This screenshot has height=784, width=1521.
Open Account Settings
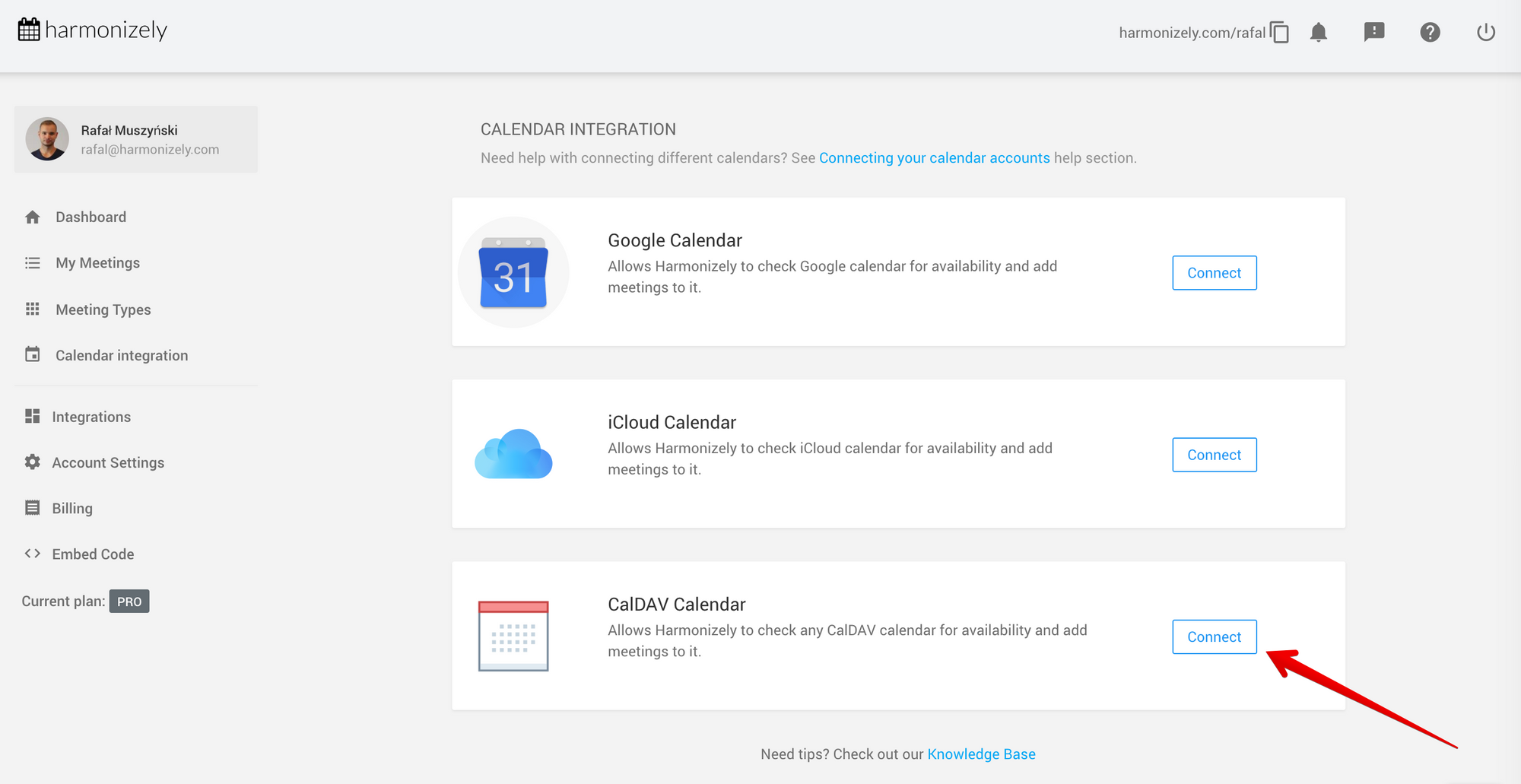click(108, 462)
